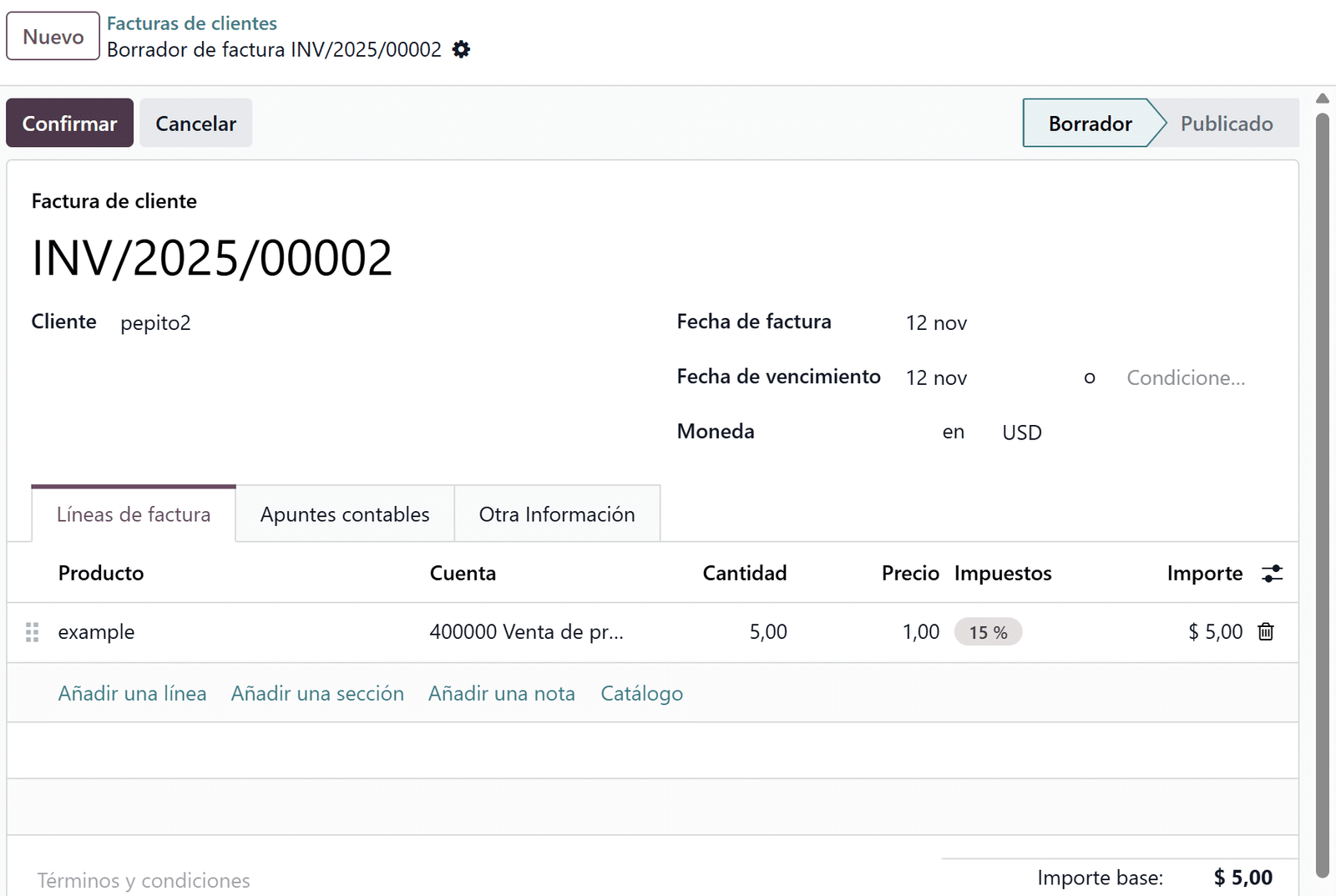Edit the Términos y condiciones field
The image size is (1336, 896).
click(144, 879)
